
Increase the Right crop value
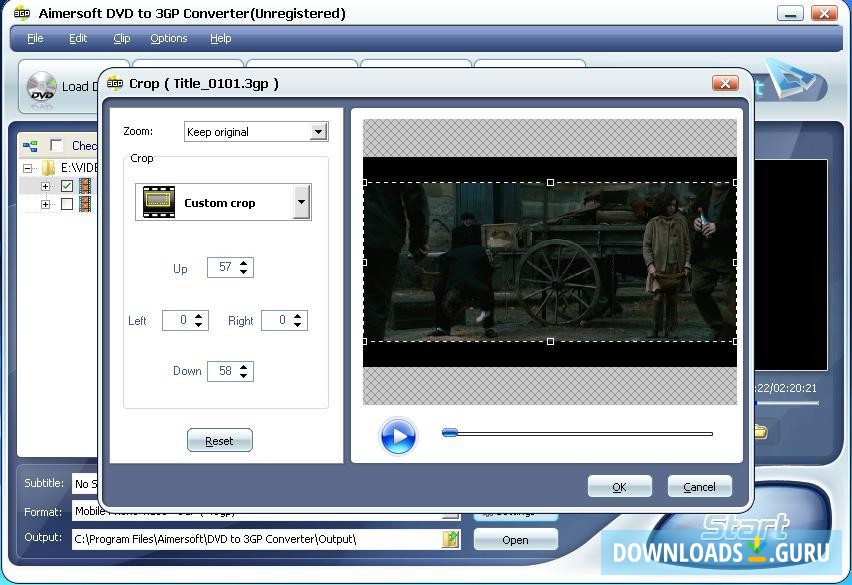[297, 316]
